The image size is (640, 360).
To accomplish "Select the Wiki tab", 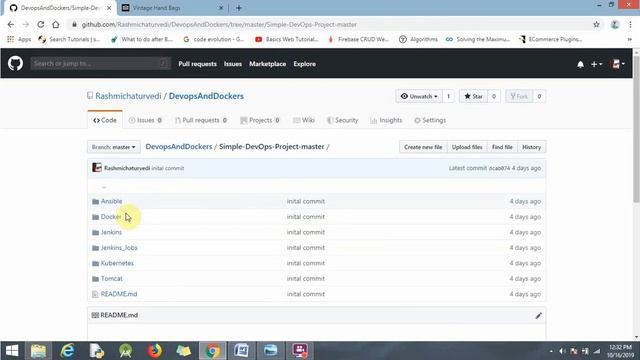I will 304,120.
